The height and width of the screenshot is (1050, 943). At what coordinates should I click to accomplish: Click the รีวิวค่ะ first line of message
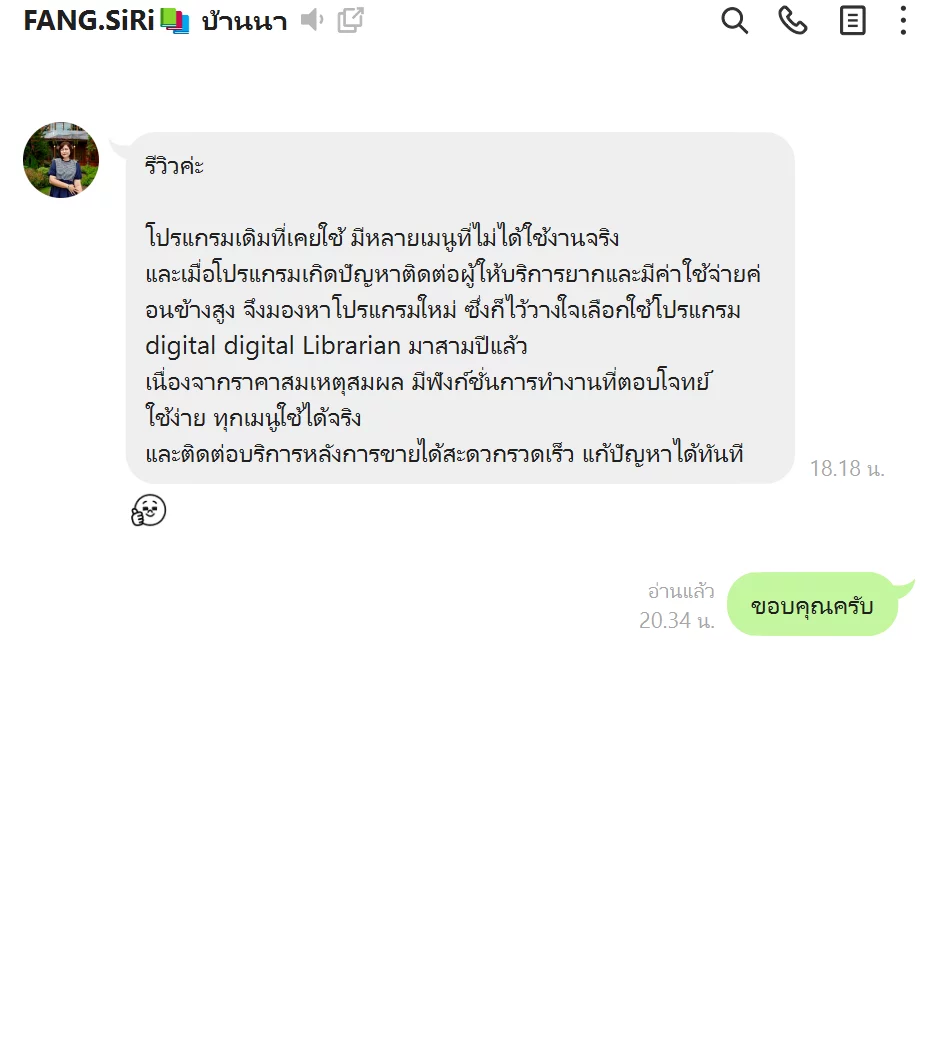[174, 165]
